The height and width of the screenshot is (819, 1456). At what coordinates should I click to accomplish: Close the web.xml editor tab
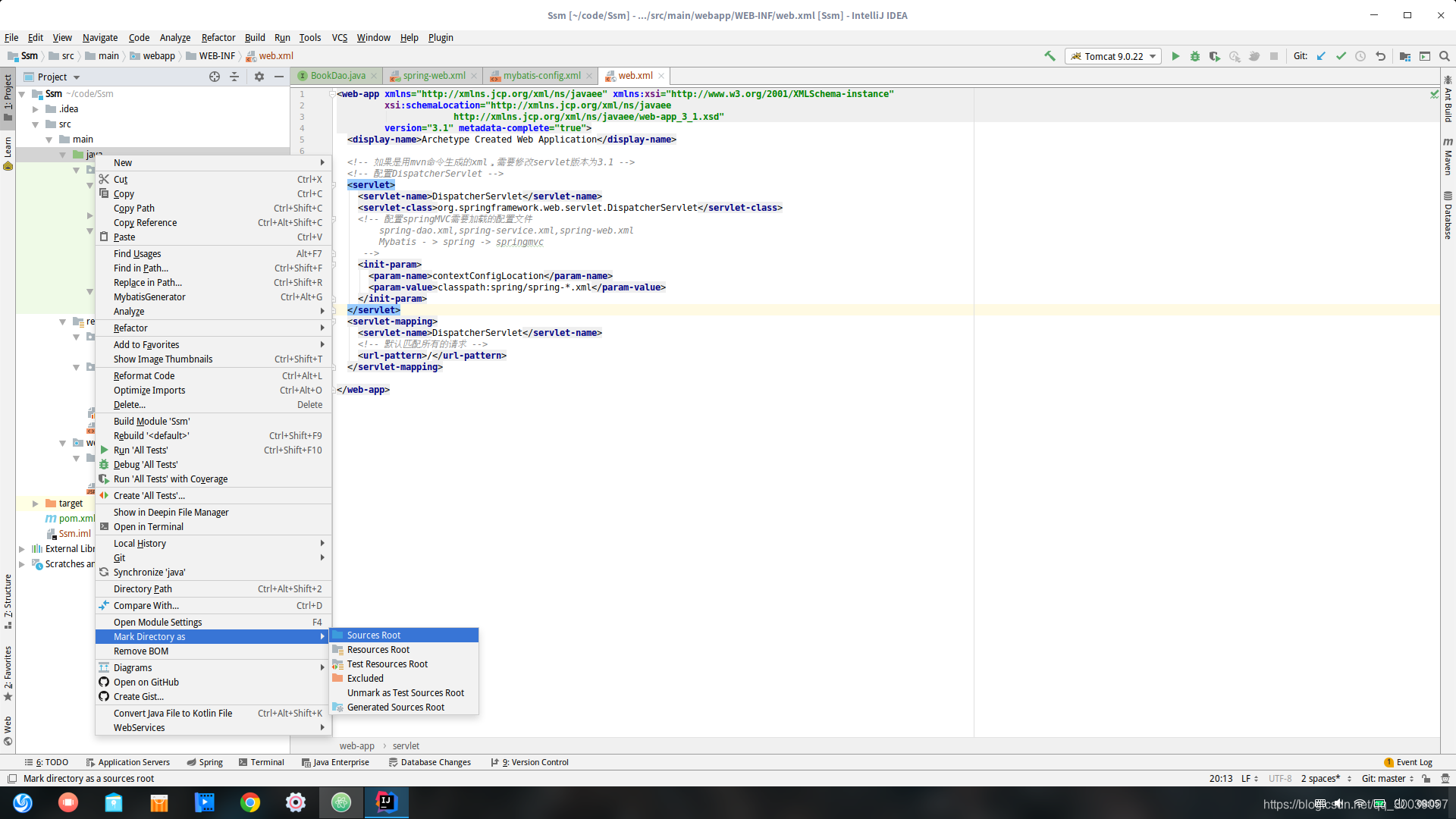coord(661,76)
